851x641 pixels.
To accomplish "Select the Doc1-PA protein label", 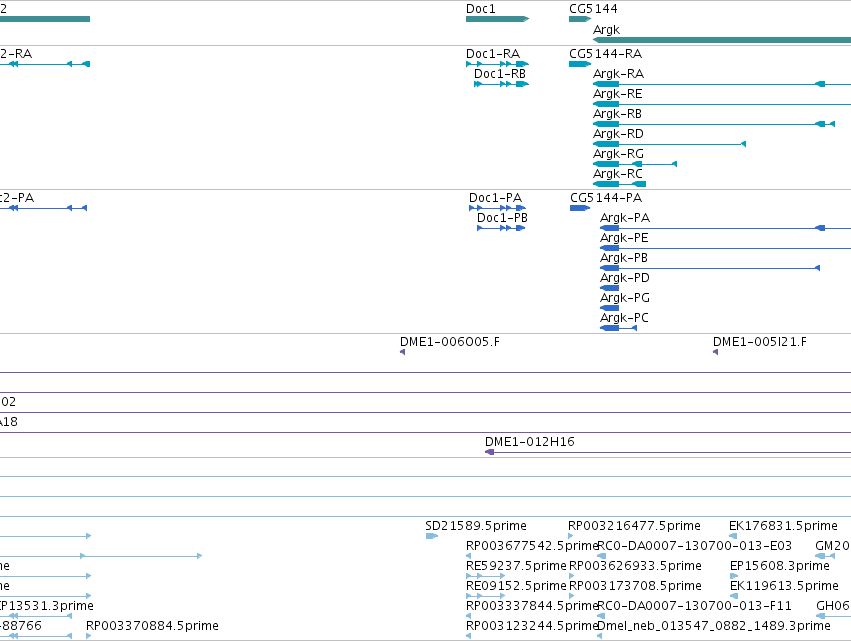I will point(495,198).
